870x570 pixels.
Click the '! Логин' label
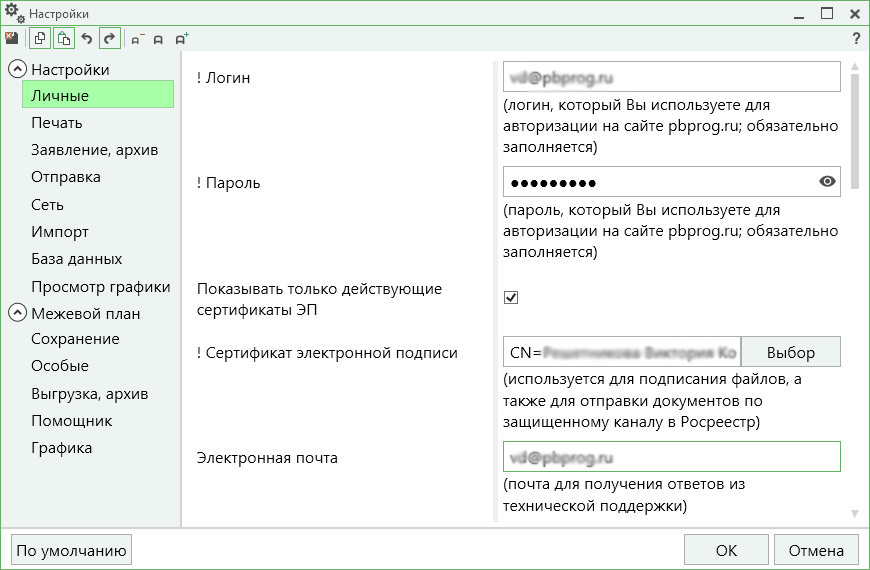223,78
